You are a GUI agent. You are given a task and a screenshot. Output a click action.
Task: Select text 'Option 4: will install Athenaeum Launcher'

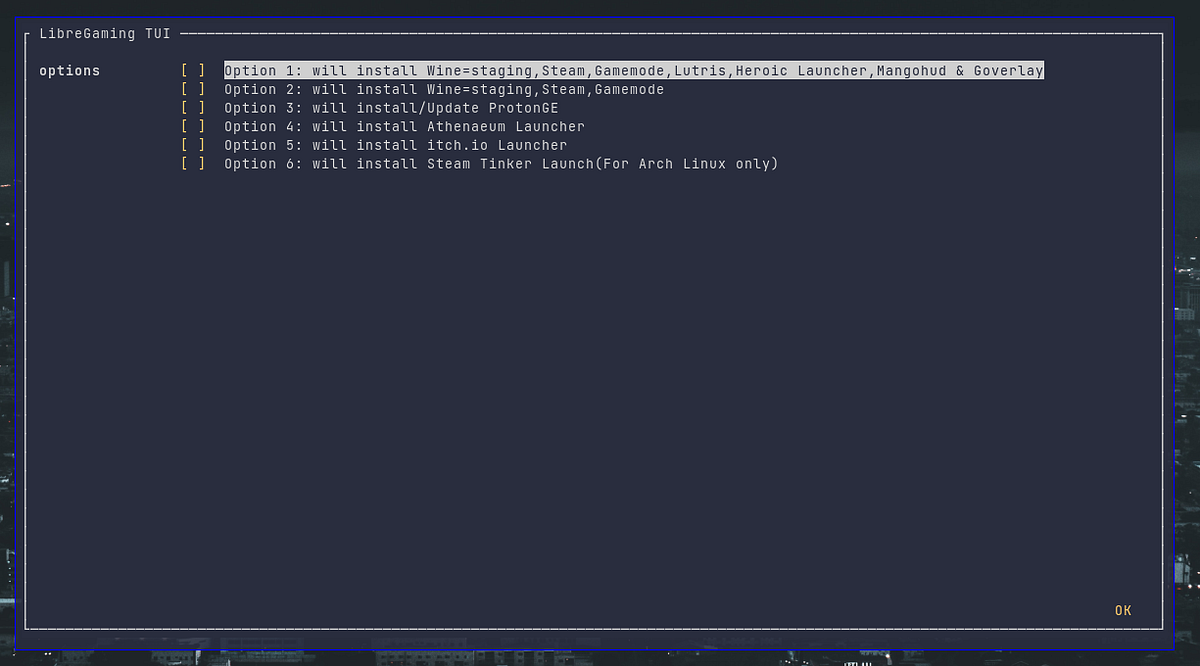coord(404,126)
